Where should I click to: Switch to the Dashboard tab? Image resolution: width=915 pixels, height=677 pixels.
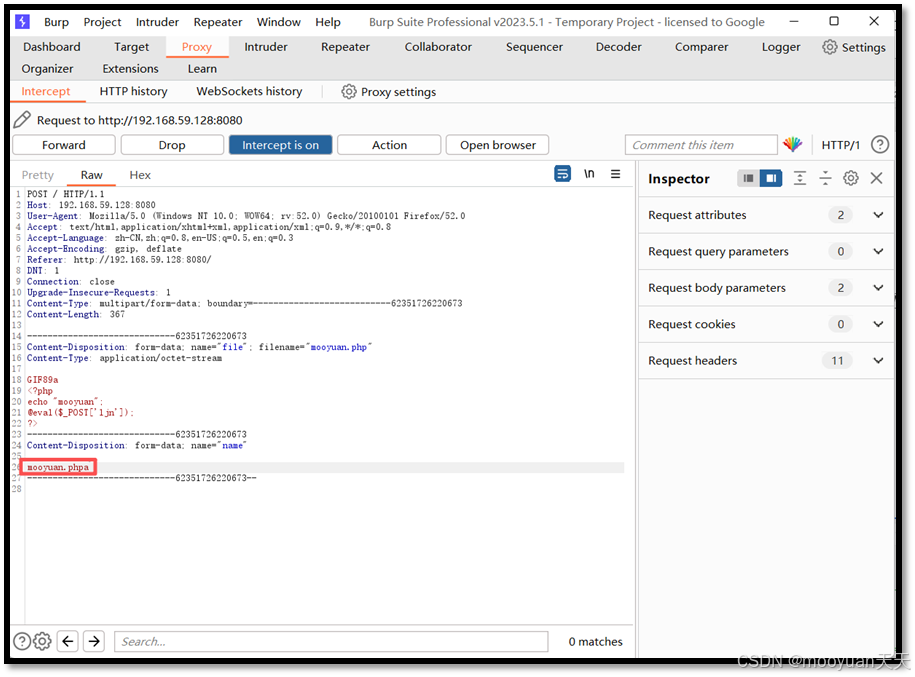tap(52, 47)
